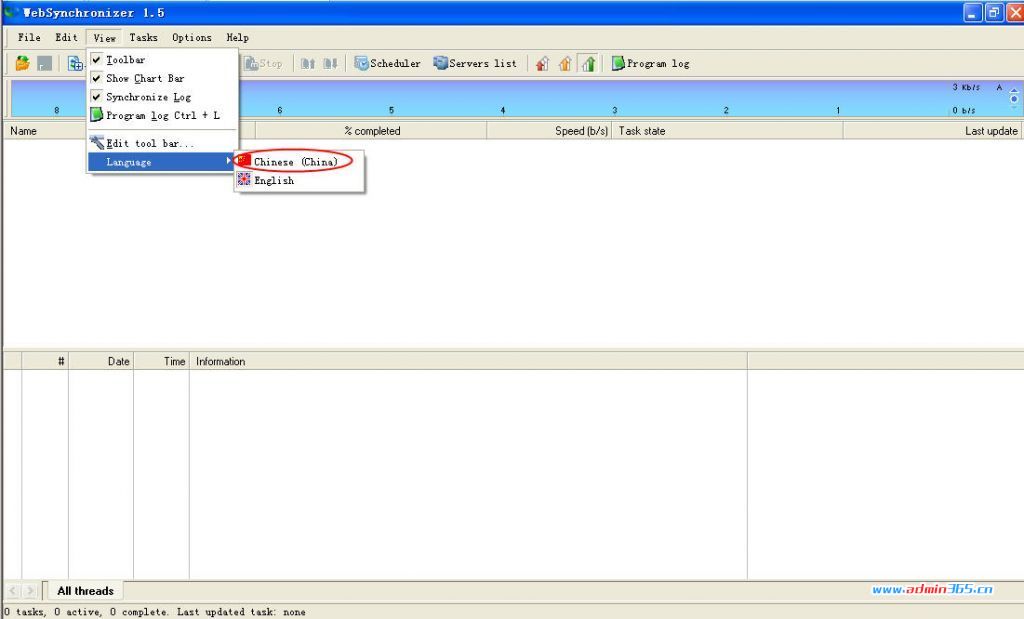Click the orange open-folder toolbar icon
Viewport: 1024px width, 619px height.
point(22,63)
